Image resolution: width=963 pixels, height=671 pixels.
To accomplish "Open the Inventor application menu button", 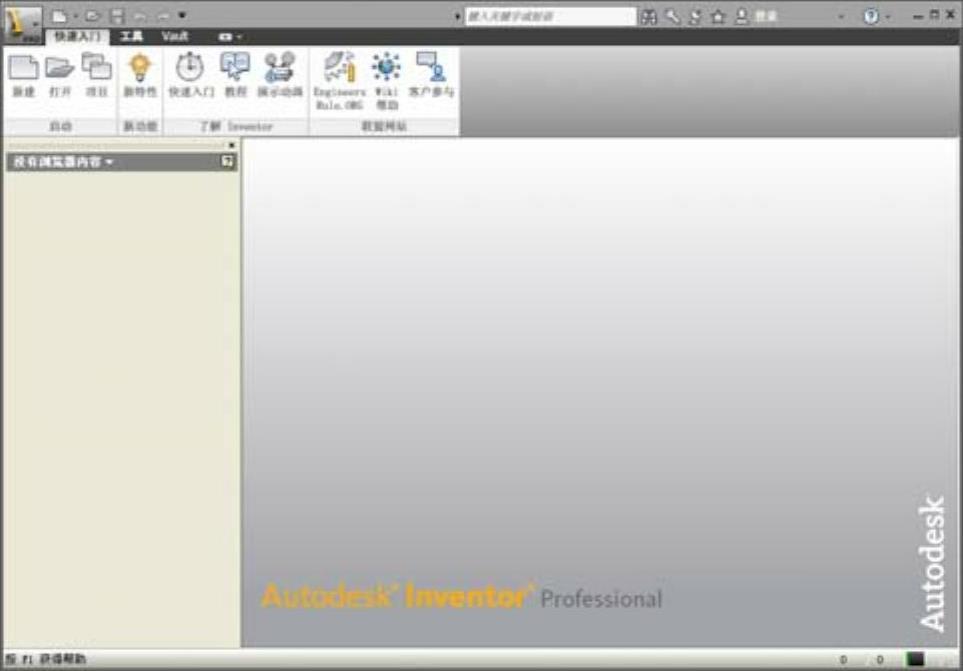I will (x=23, y=25).
